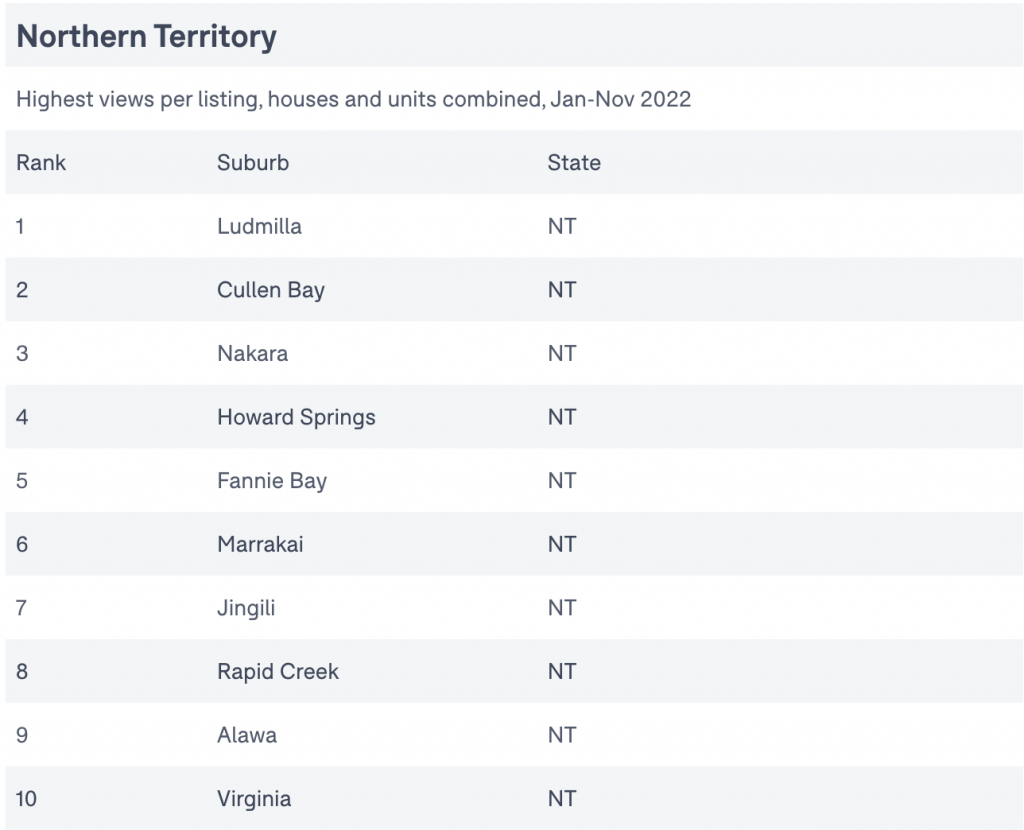Image resolution: width=1024 pixels, height=830 pixels.
Task: Select the Rapid Creek suburb cell
Action: 278,671
